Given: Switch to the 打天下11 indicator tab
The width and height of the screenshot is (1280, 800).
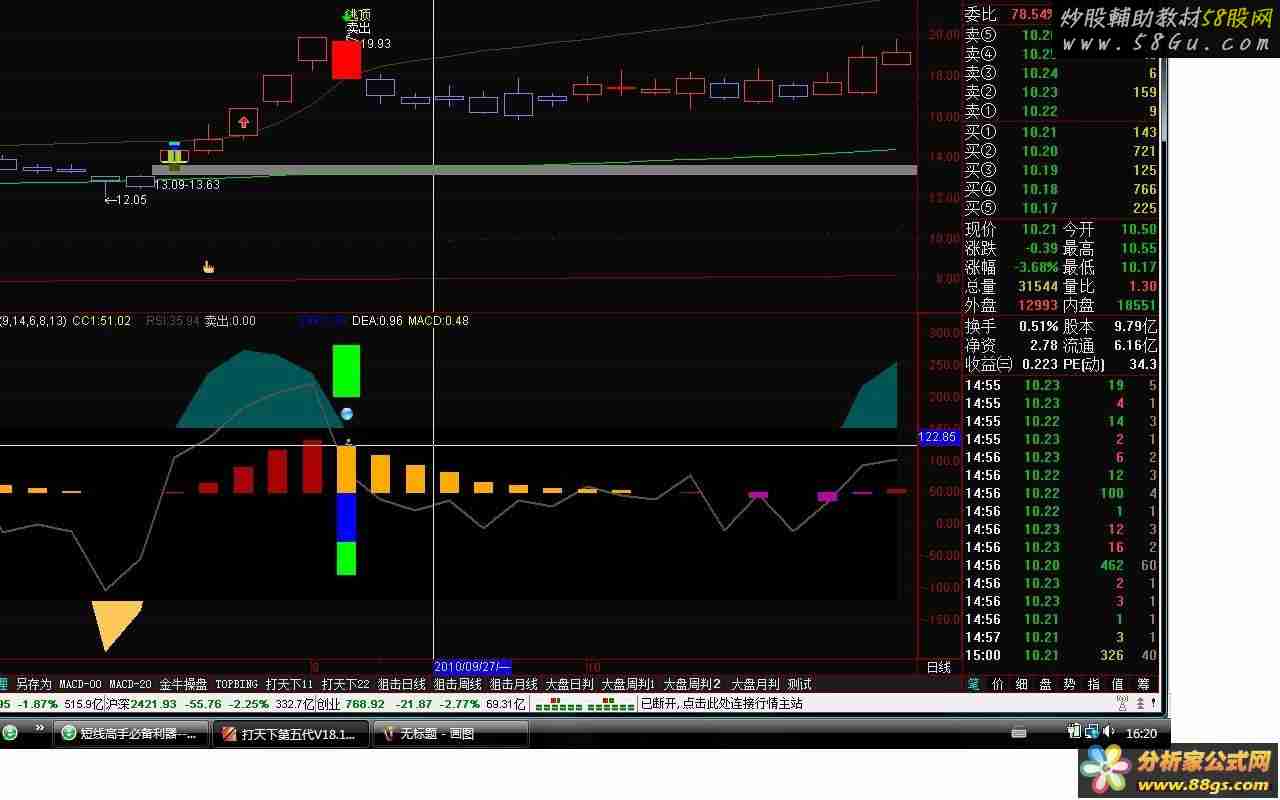Looking at the screenshot, I should pos(289,684).
